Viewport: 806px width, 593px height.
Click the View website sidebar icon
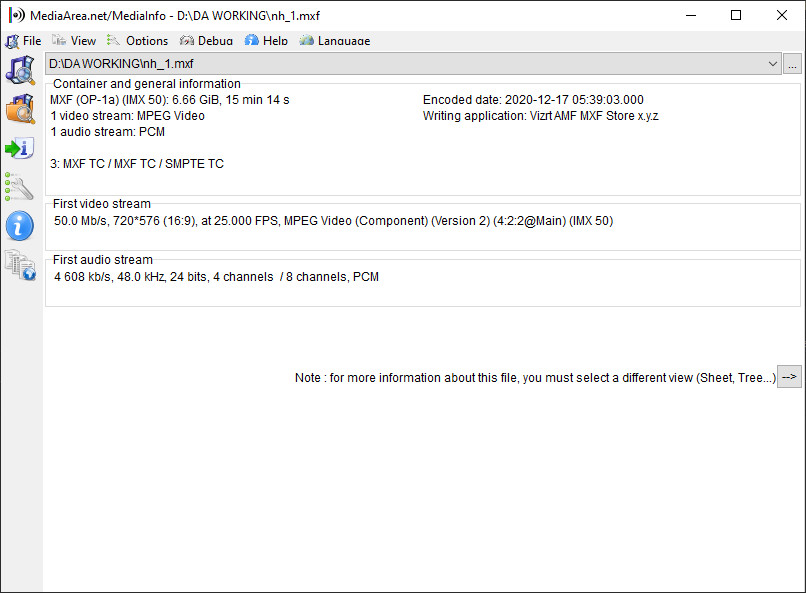point(21,265)
